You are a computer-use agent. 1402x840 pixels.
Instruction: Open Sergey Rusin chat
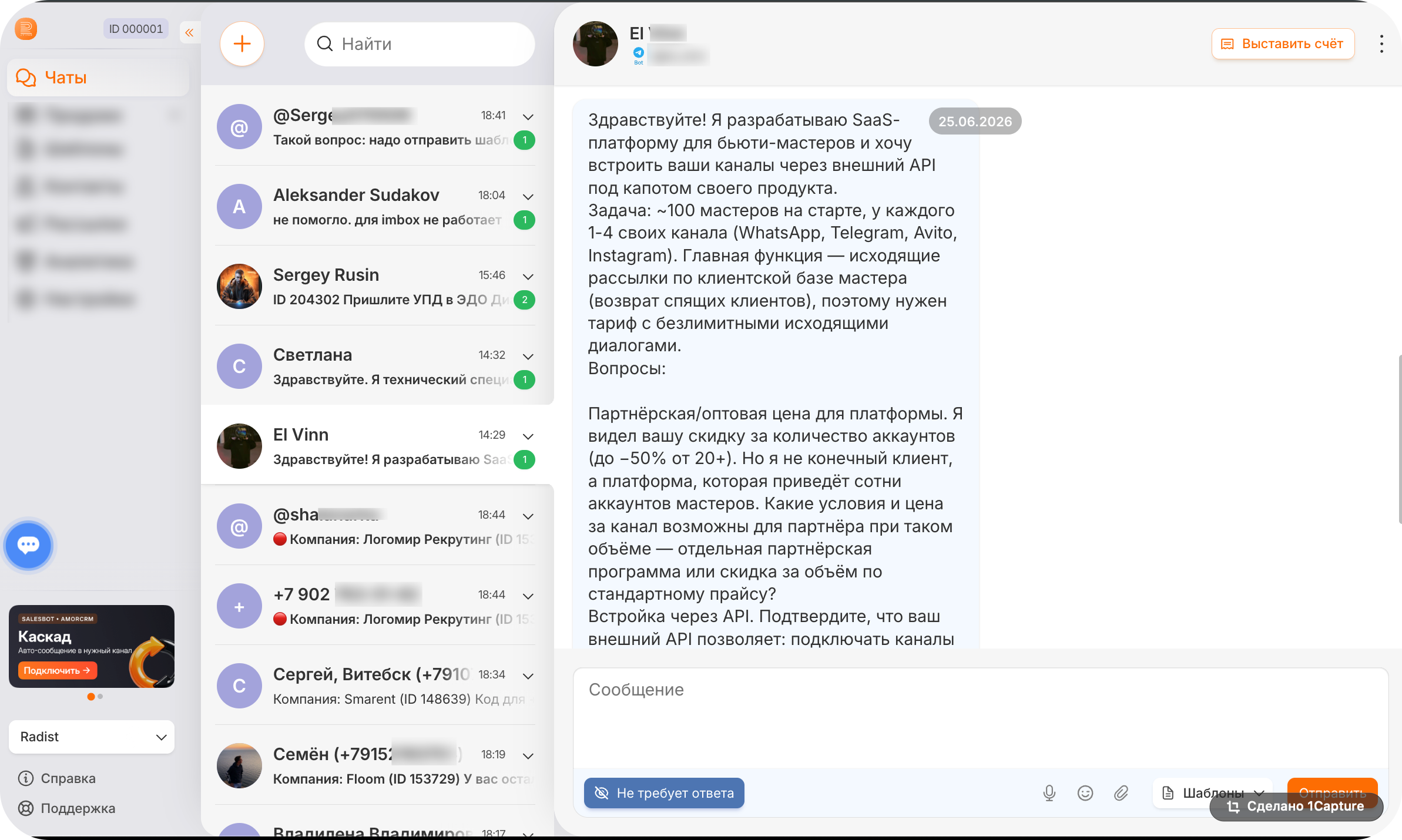coord(376,286)
